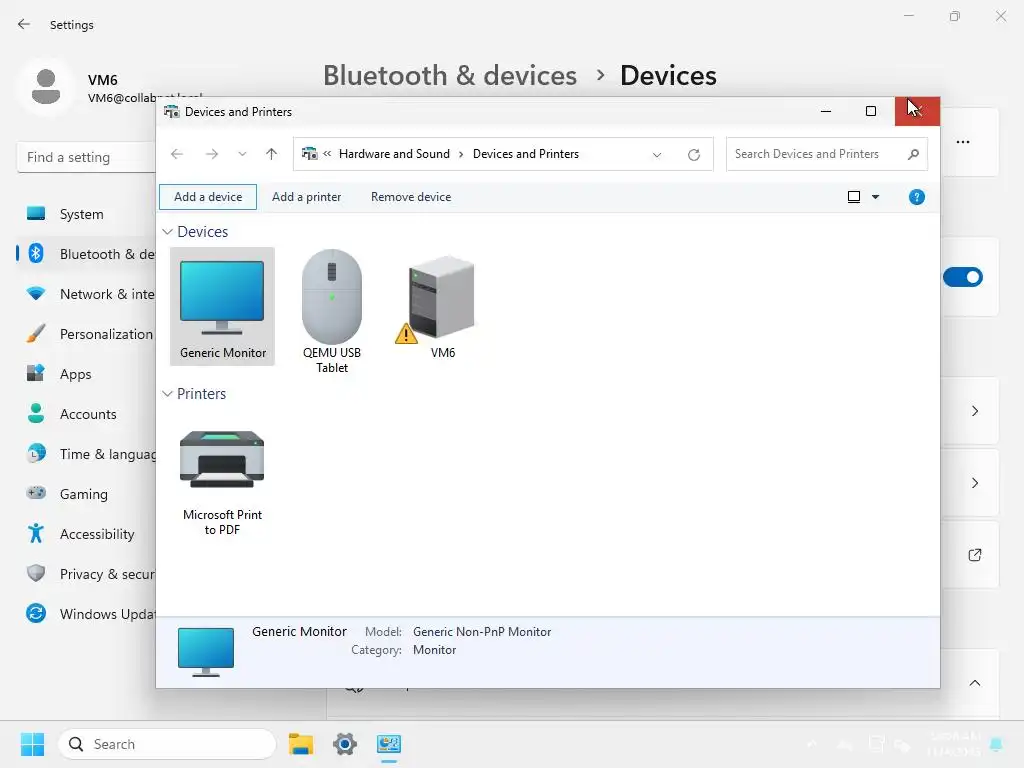The width and height of the screenshot is (1024, 768).
Task: Click Add a device button
Action: point(208,197)
